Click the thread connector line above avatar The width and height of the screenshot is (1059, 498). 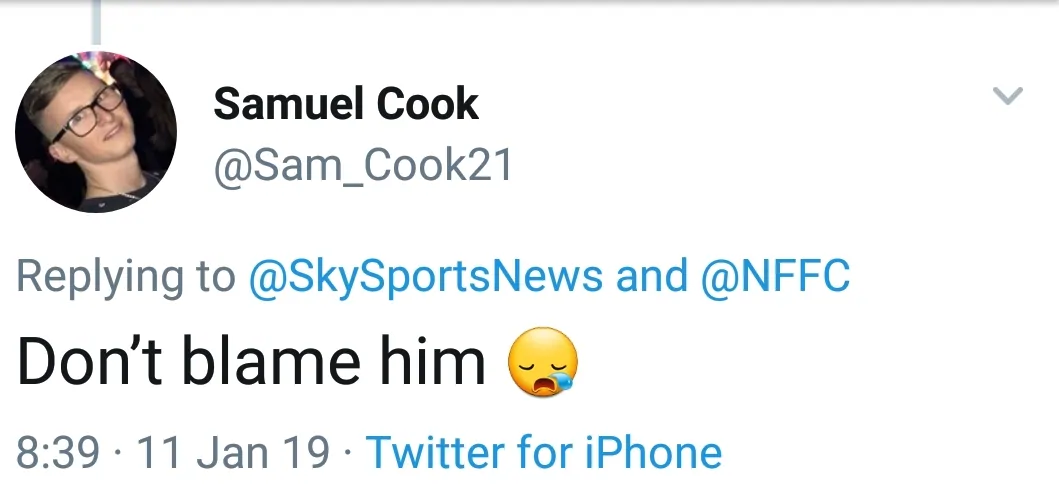tap(97, 22)
